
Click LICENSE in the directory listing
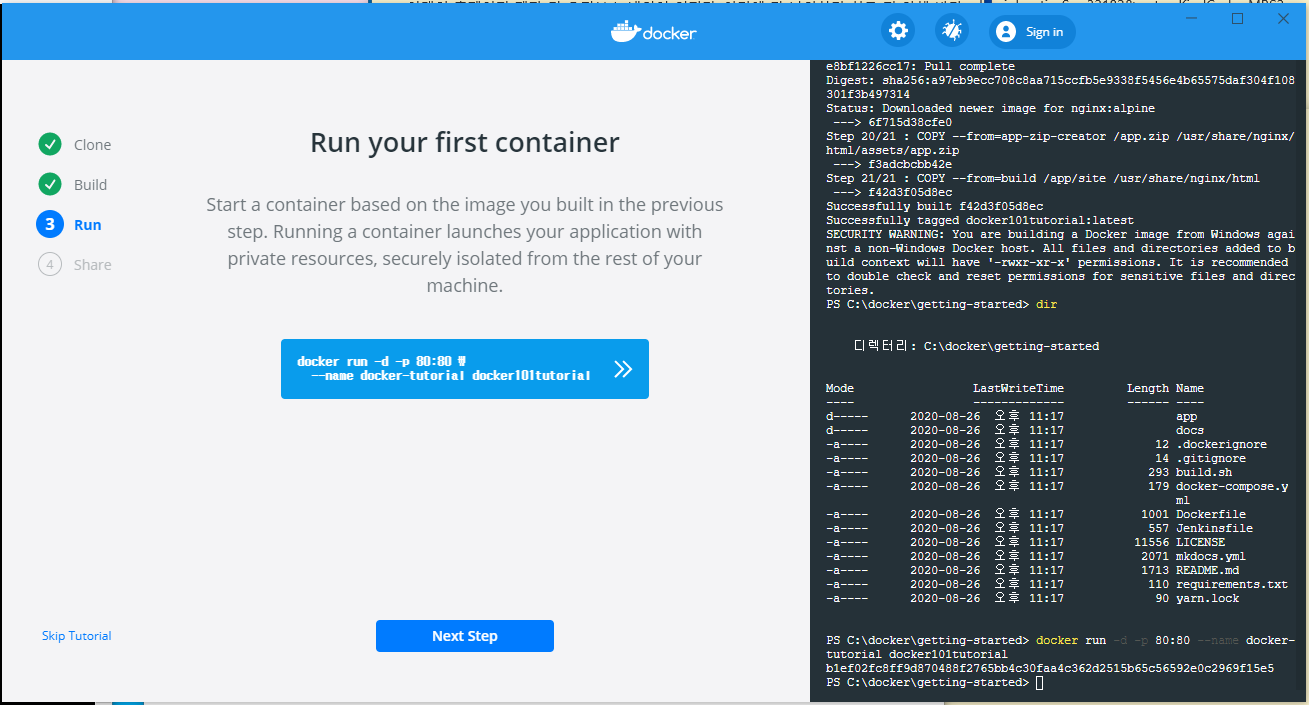pos(1200,542)
